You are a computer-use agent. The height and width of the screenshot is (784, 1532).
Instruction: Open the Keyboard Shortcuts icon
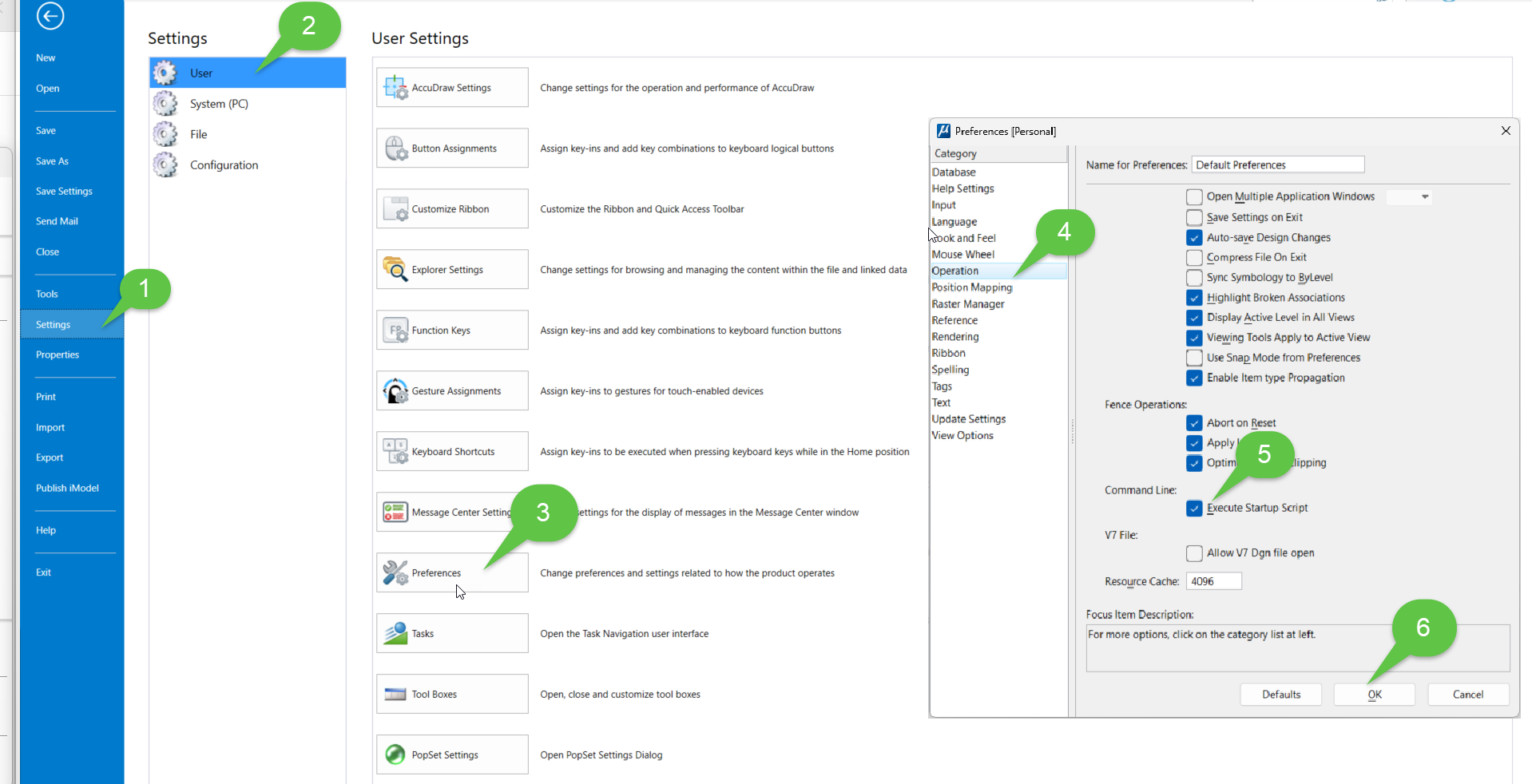(395, 452)
